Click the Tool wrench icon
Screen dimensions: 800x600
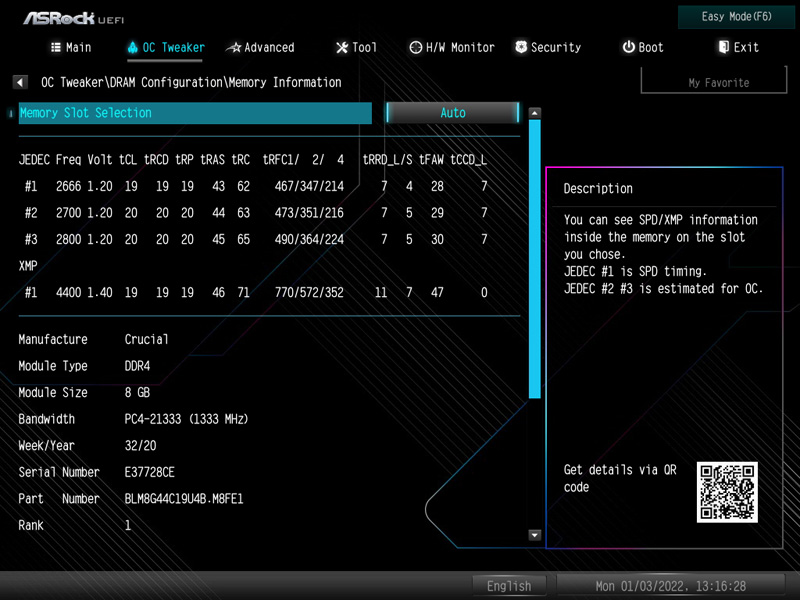click(341, 47)
